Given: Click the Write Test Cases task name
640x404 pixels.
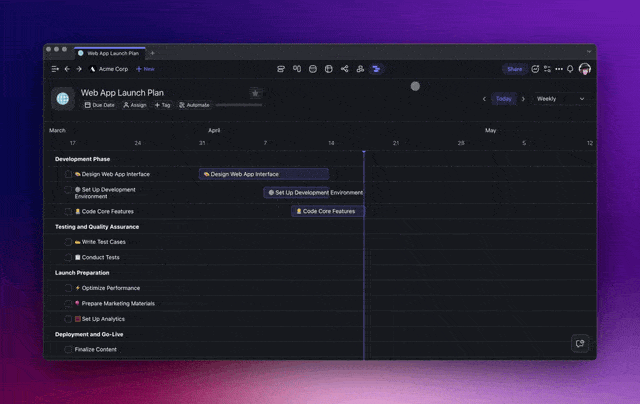Looking at the screenshot, I should coord(104,242).
